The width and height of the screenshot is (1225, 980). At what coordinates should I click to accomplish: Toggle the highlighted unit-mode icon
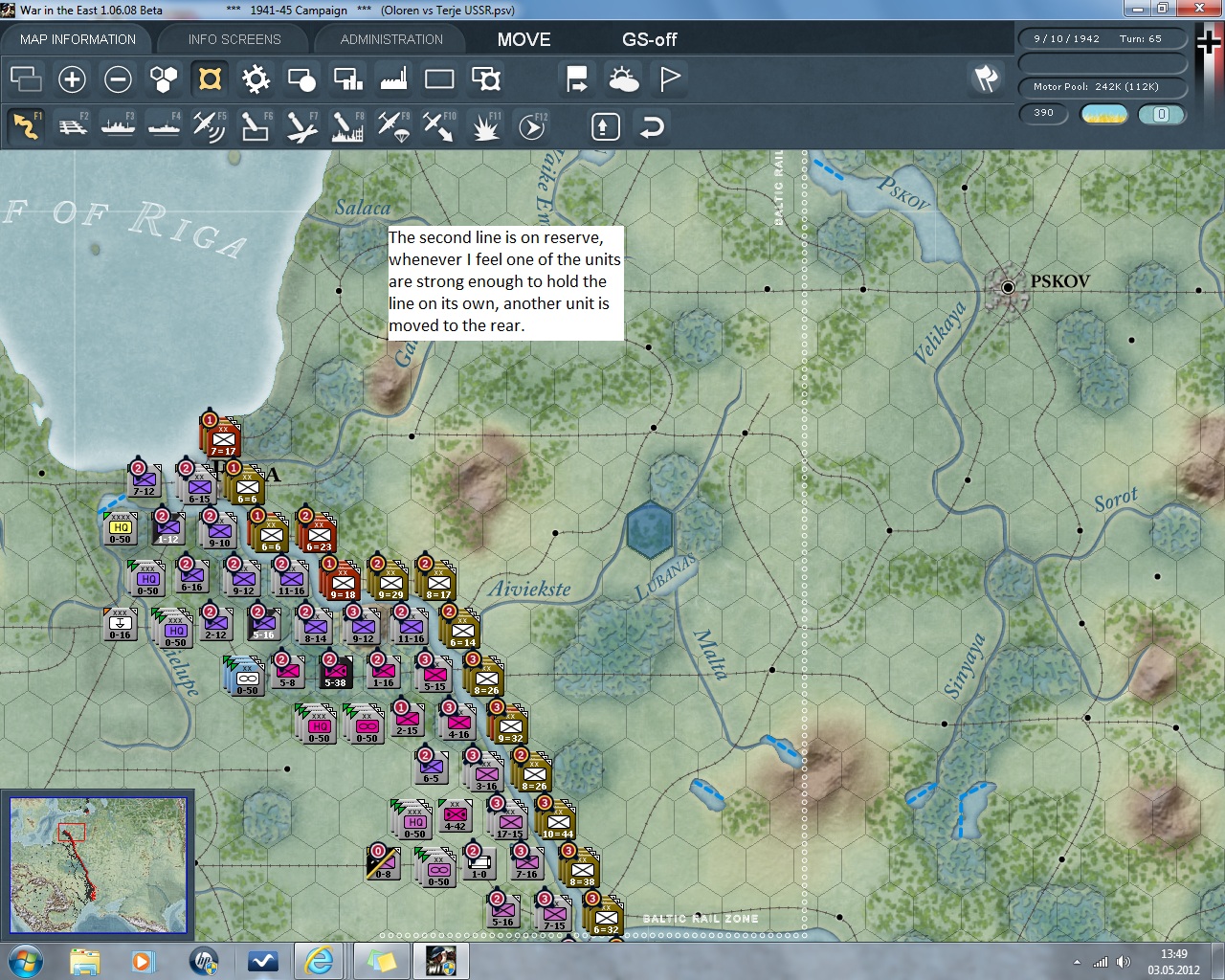pos(210,79)
